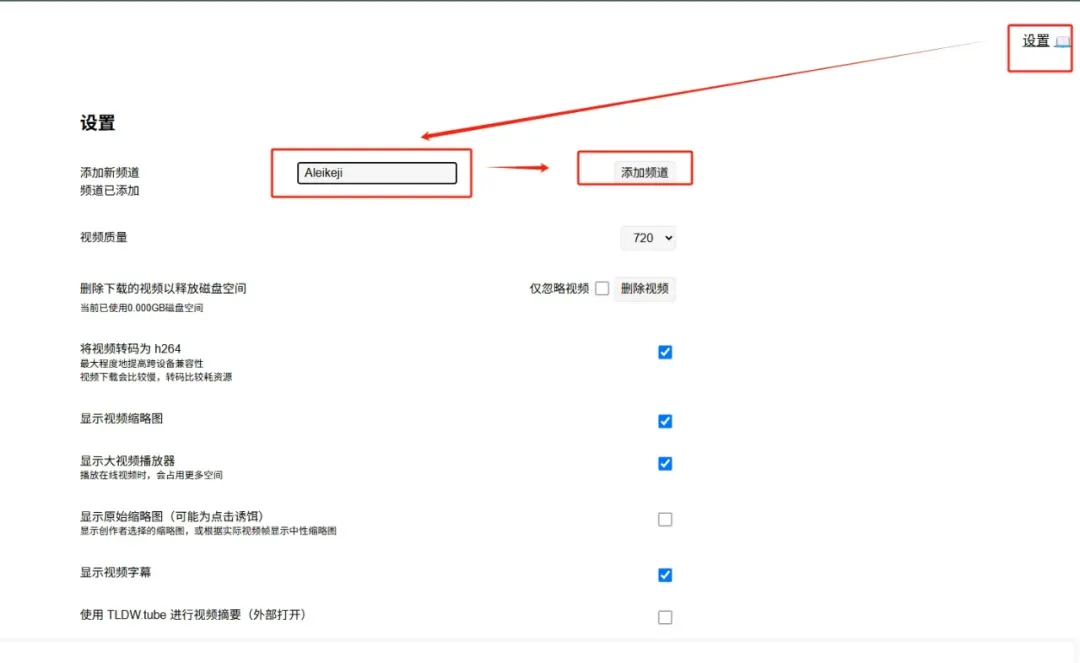Click the 视频质量 label text
Image resolution: width=1080 pixels, height=663 pixels.
pos(104,237)
